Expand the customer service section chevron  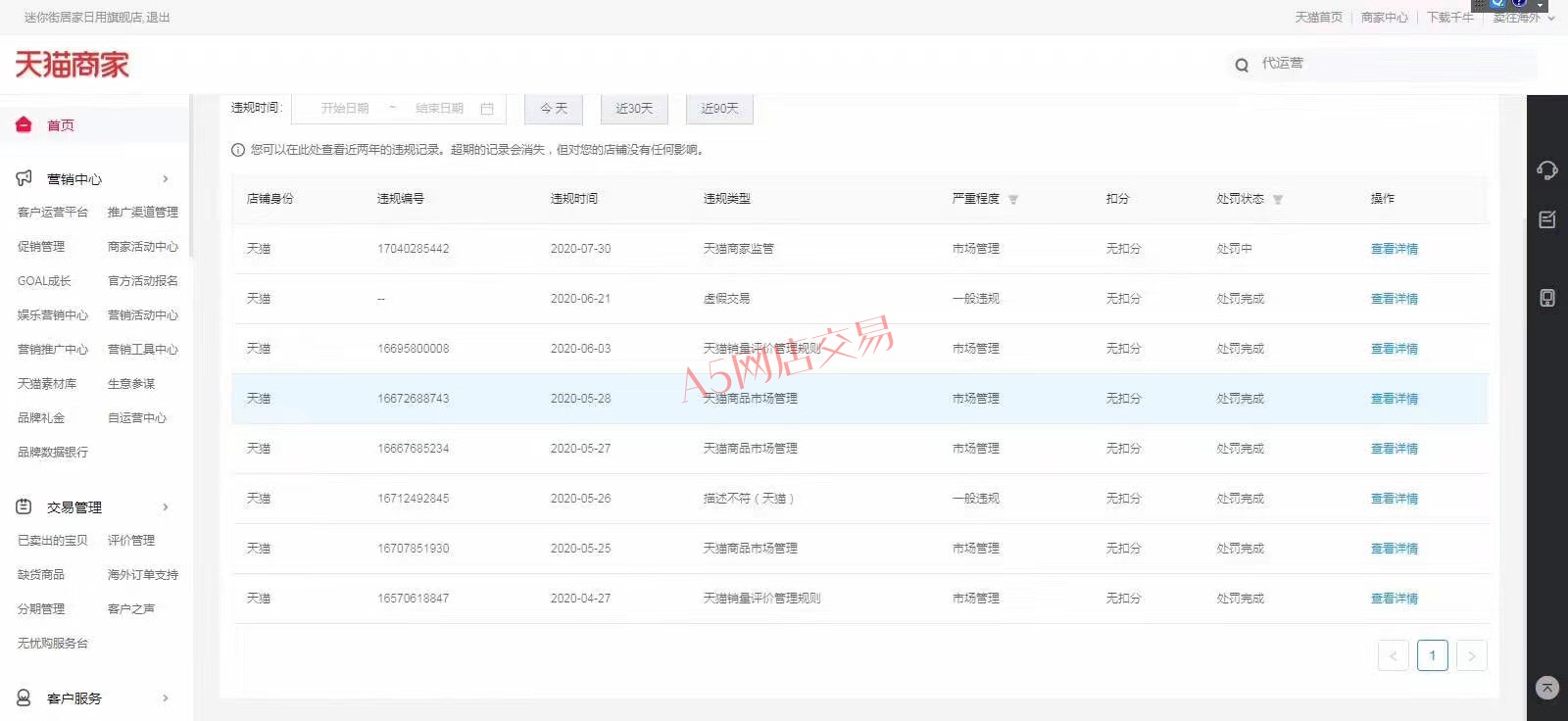pos(166,697)
